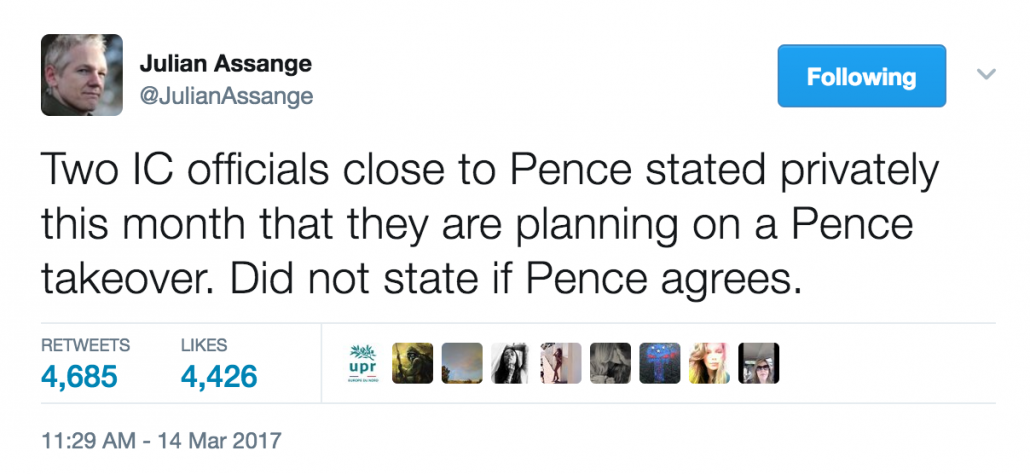Click the sunglasses woman in car avatar
This screenshot has height=474, width=1030.
pyautogui.click(x=759, y=363)
